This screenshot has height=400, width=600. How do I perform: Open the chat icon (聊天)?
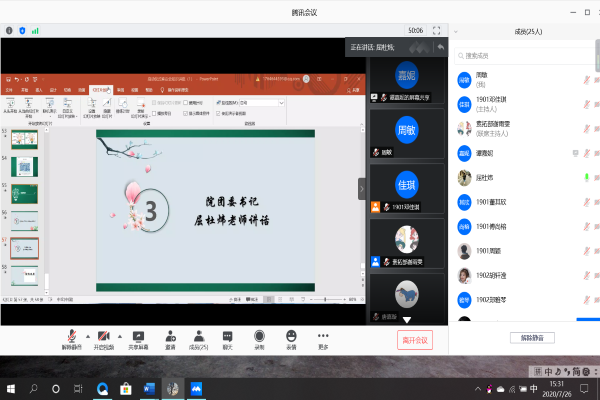point(228,337)
